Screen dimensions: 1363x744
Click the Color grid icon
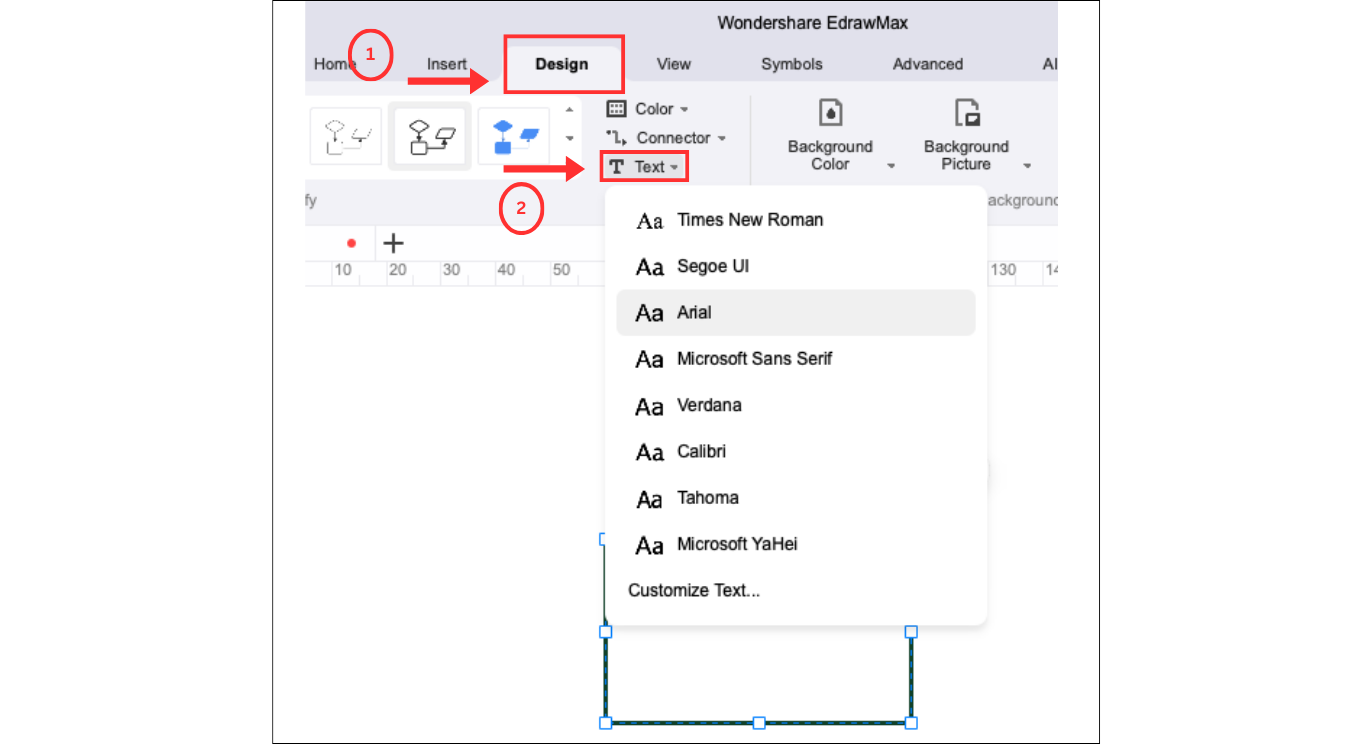click(617, 109)
